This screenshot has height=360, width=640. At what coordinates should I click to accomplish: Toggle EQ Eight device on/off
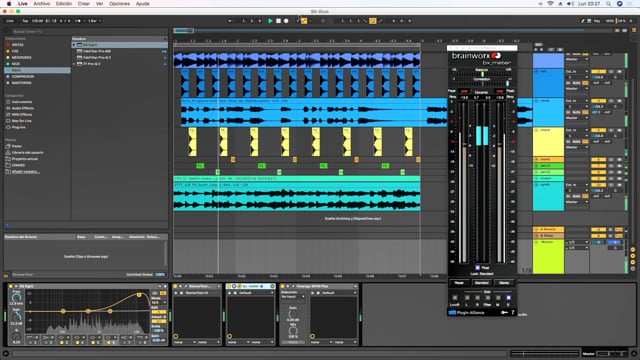(11, 287)
